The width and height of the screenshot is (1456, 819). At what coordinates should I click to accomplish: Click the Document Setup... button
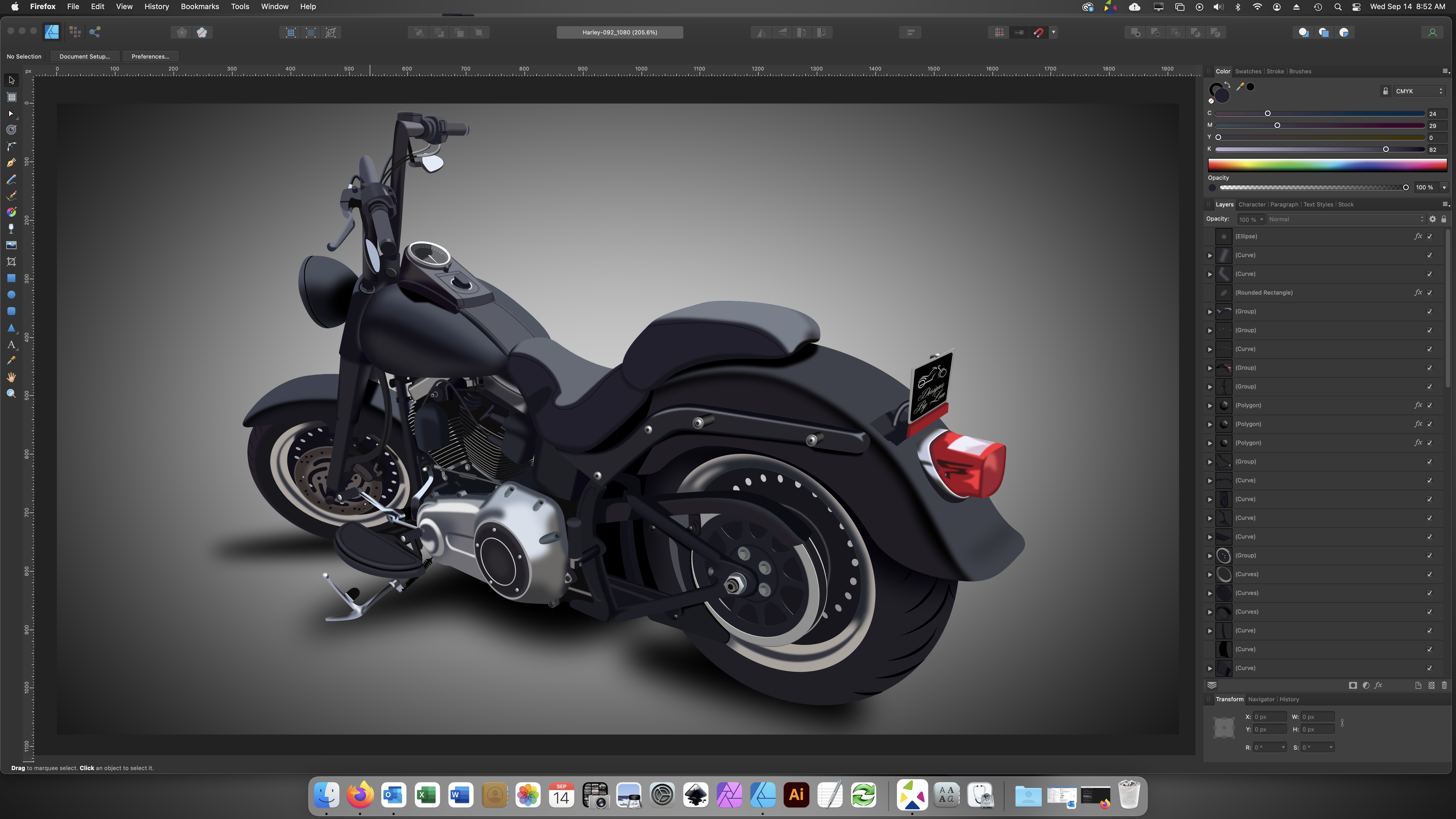(x=85, y=57)
